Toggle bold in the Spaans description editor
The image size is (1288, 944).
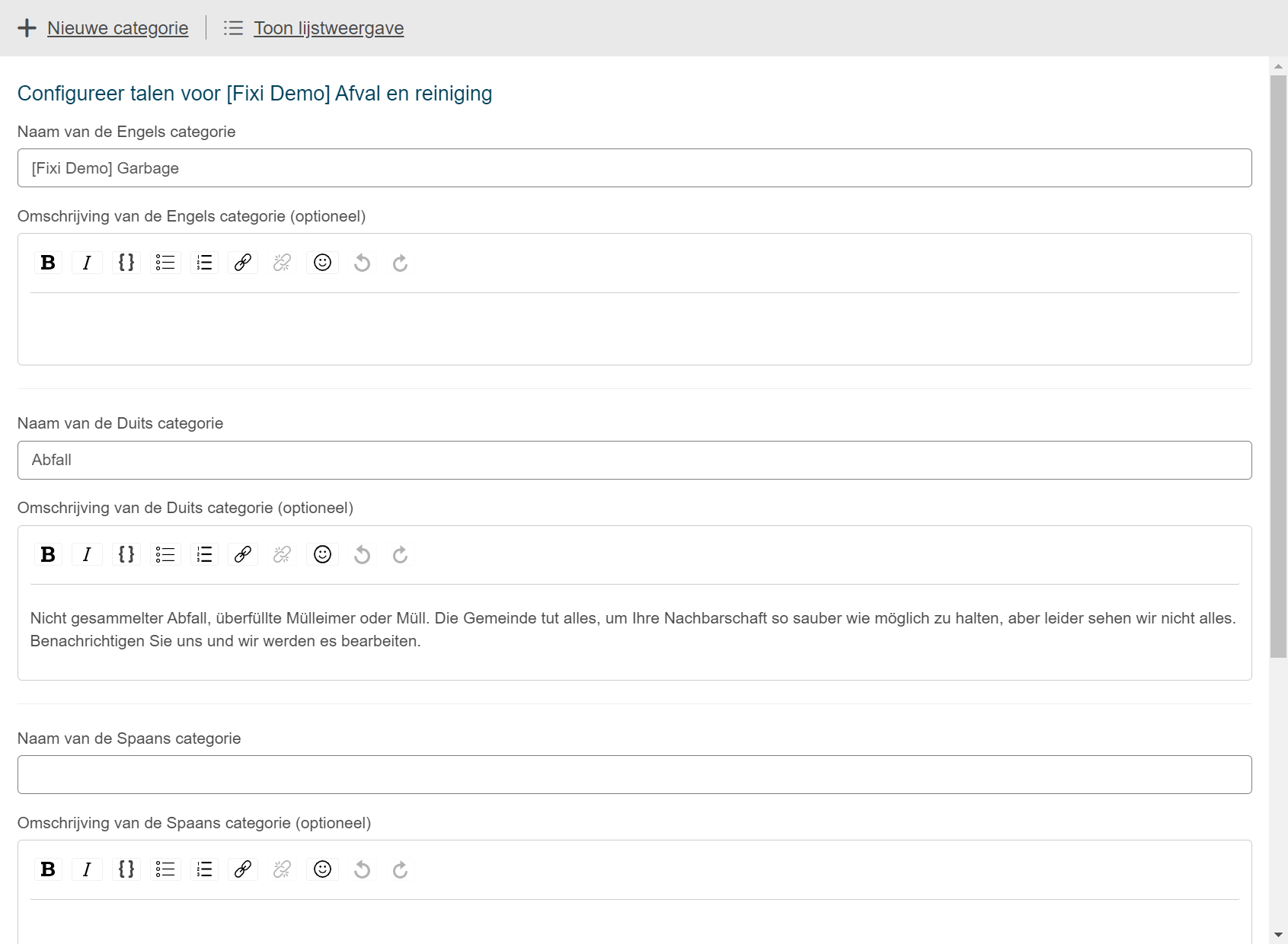pos(48,869)
